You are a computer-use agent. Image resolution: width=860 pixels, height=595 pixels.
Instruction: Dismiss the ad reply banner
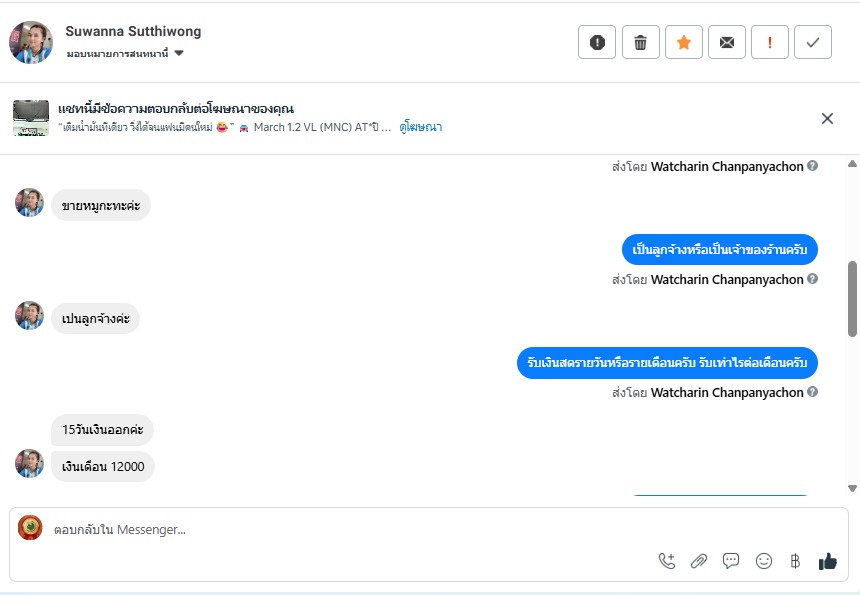coord(827,118)
